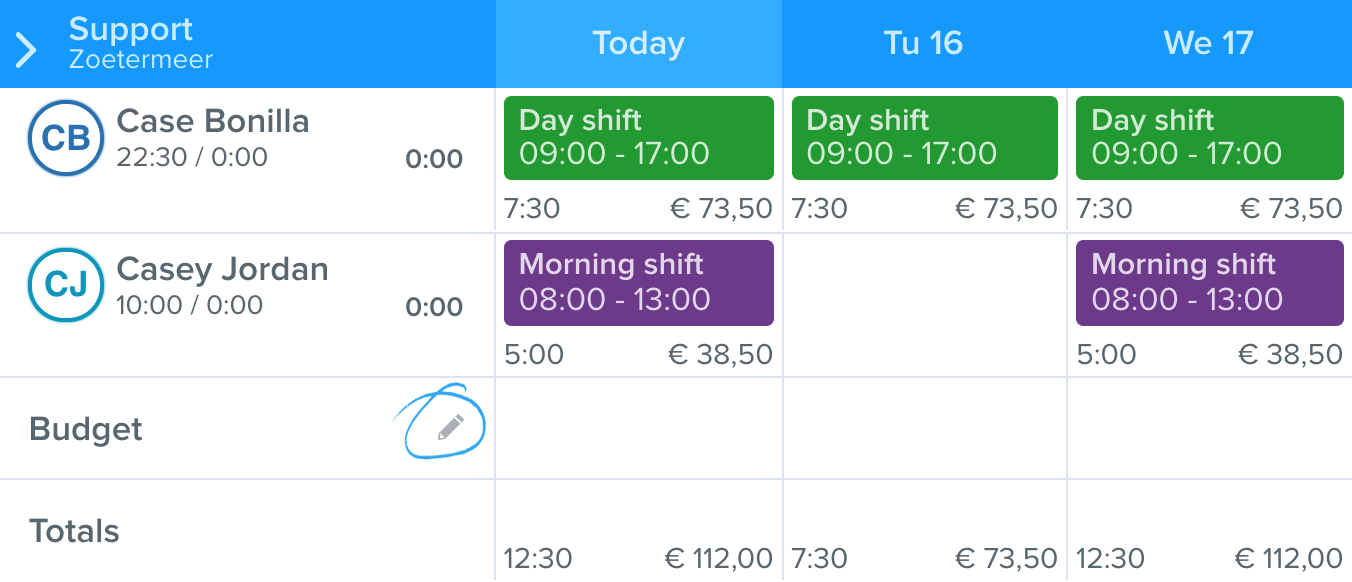Click the Case Bonilla employee name
The height and width of the screenshot is (582, 1352).
point(213,121)
